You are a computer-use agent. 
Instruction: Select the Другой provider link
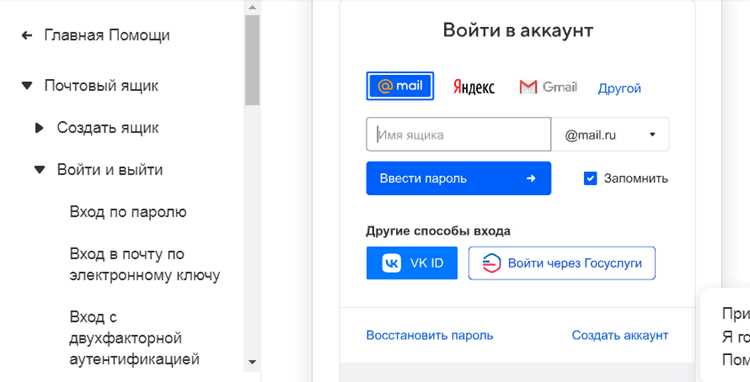[619, 88]
